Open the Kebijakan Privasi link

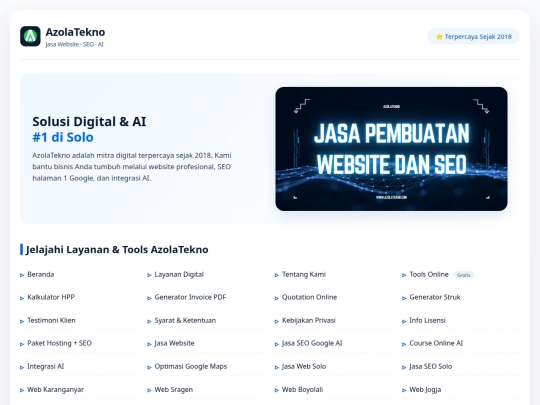tap(309, 320)
